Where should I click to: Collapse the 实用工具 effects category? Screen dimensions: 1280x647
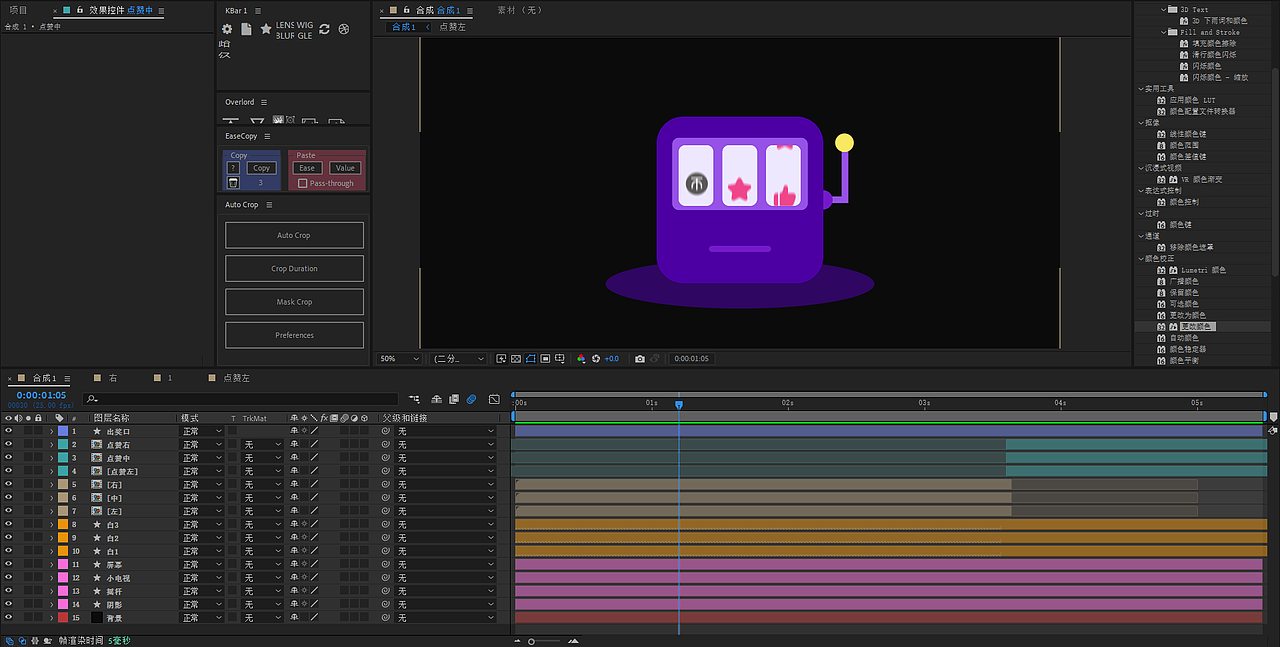[x=1141, y=88]
